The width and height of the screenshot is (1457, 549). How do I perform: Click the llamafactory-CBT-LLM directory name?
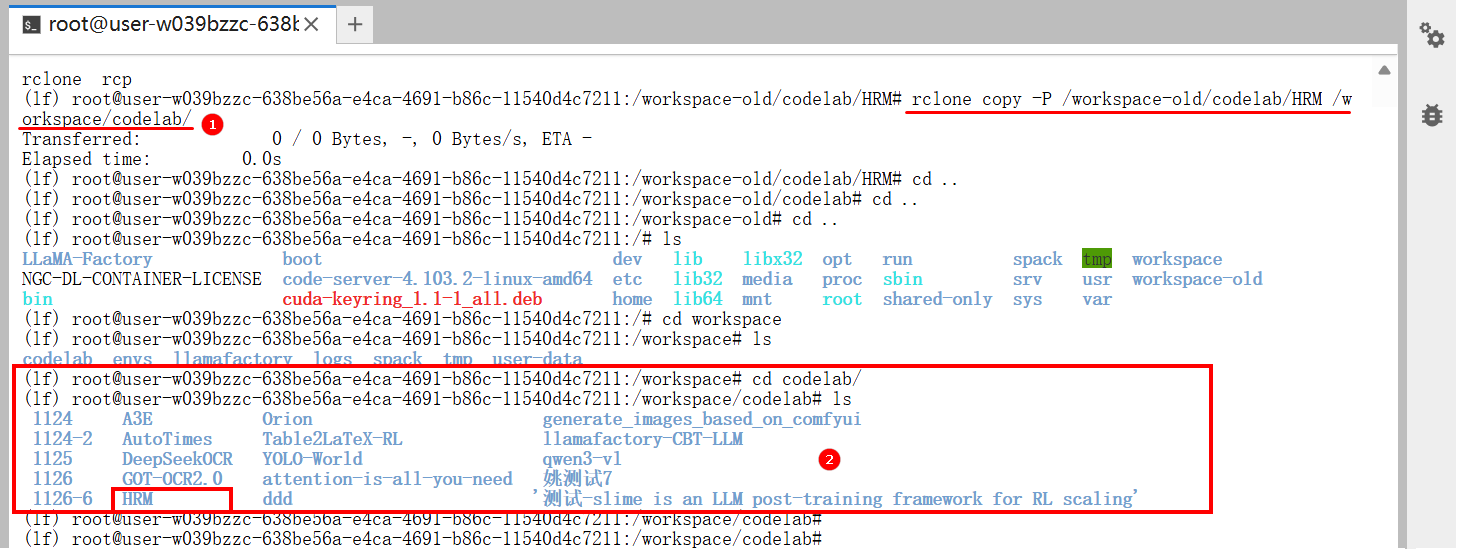tap(642, 439)
